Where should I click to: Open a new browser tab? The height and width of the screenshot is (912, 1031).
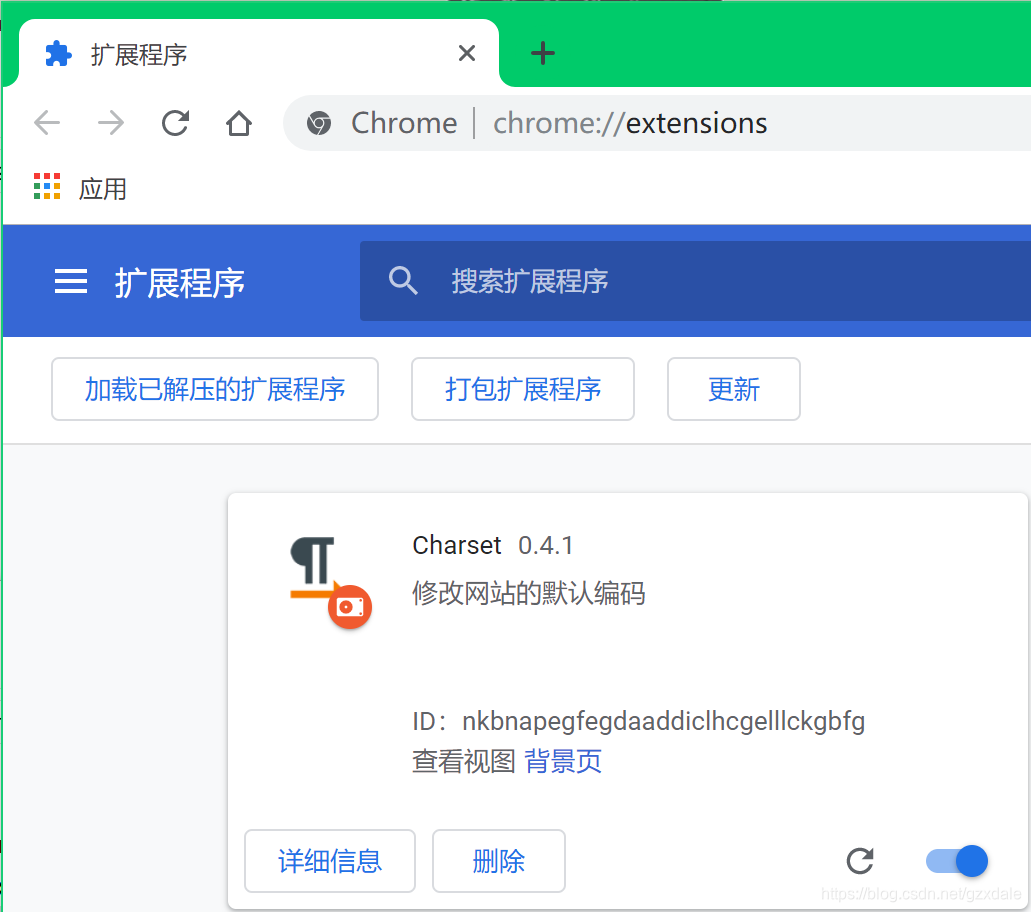(x=542, y=53)
